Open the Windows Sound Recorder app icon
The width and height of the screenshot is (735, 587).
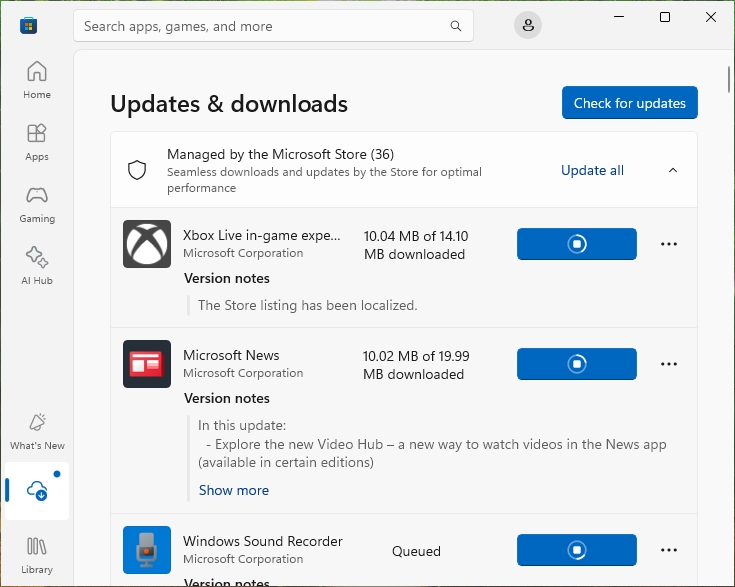coord(147,549)
